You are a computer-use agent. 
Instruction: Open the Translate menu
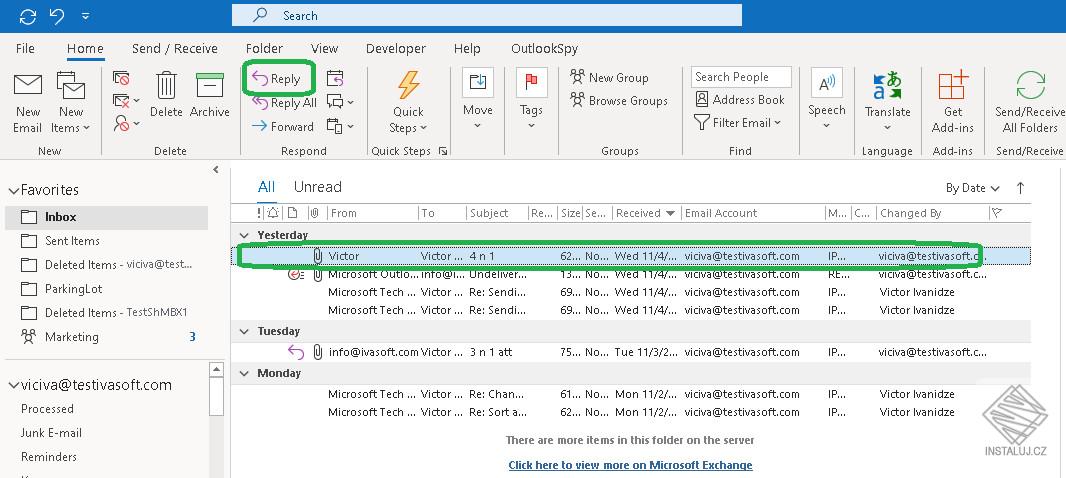(887, 102)
